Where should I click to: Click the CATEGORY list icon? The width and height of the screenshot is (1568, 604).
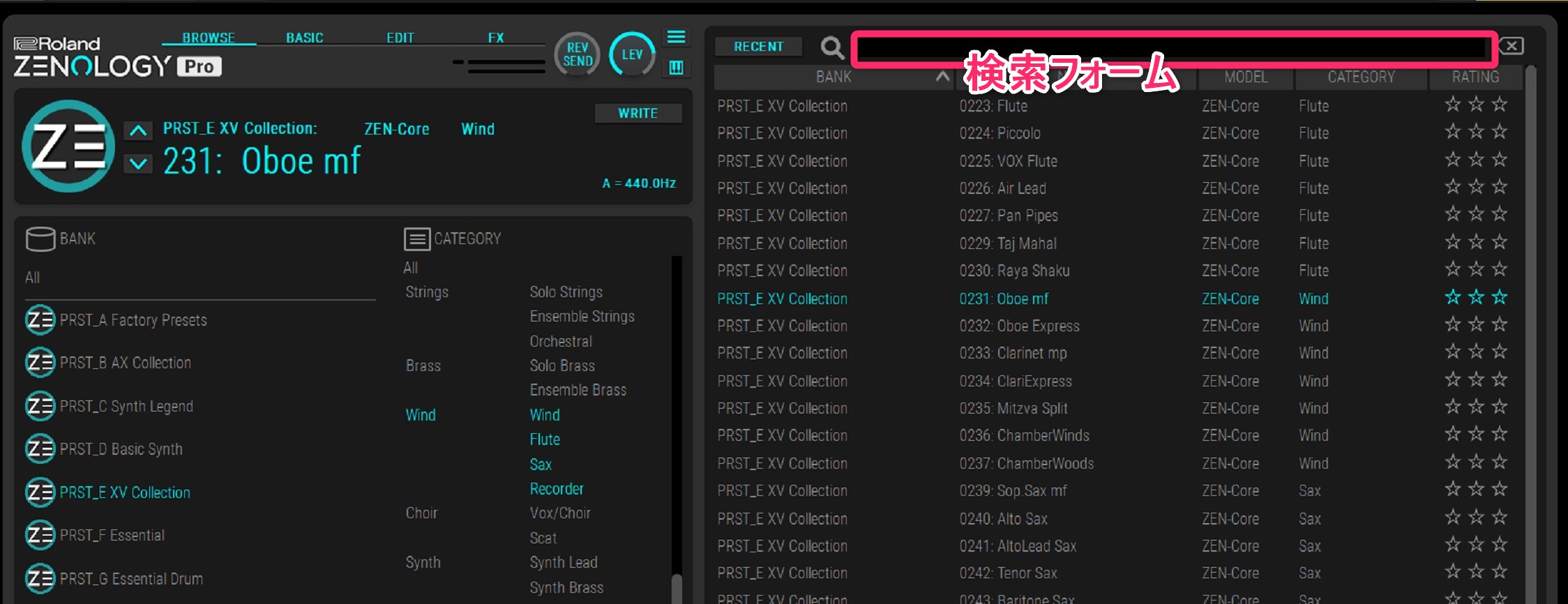point(416,239)
